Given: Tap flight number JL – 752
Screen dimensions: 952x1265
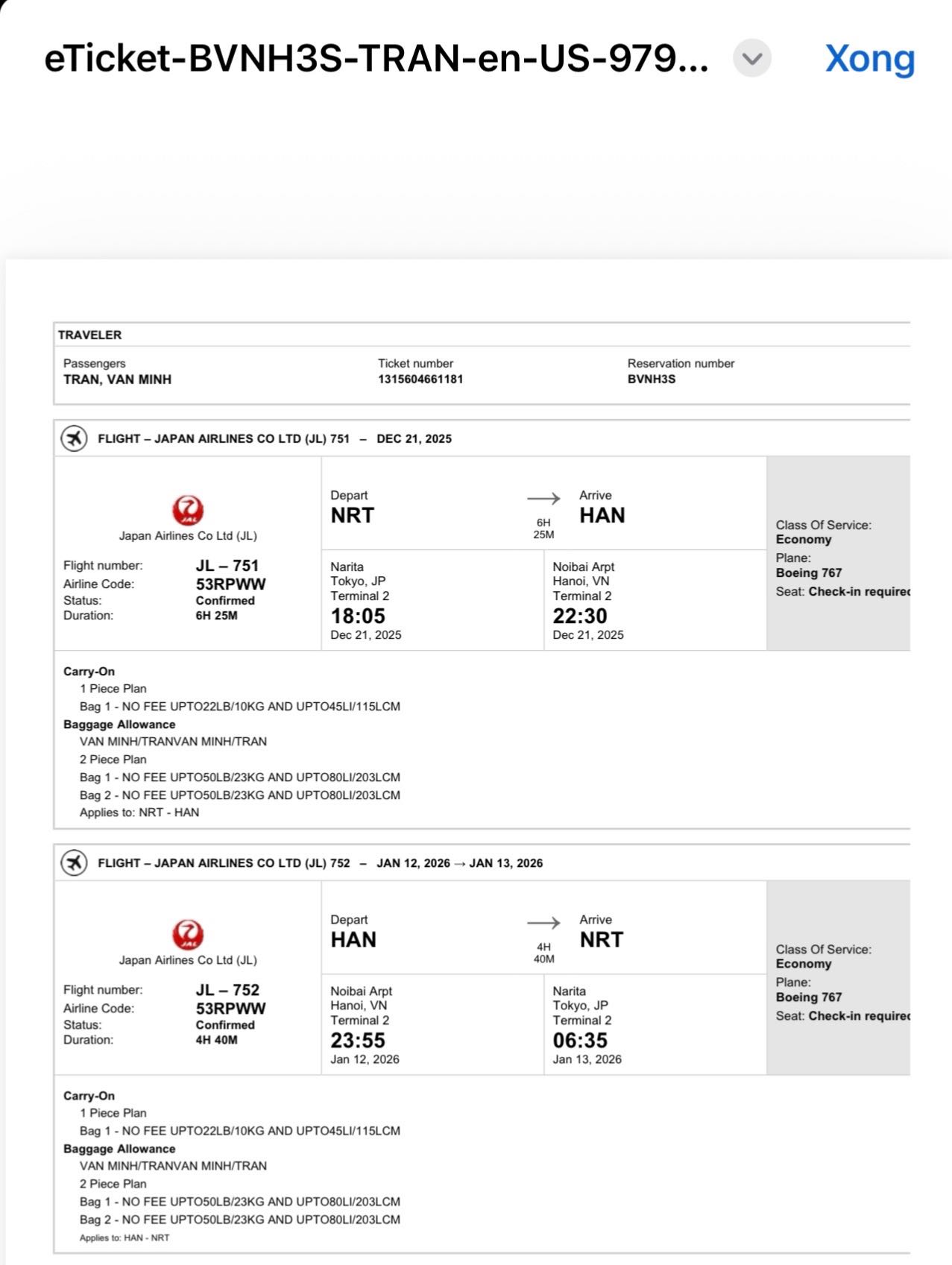Looking at the screenshot, I should [x=227, y=990].
